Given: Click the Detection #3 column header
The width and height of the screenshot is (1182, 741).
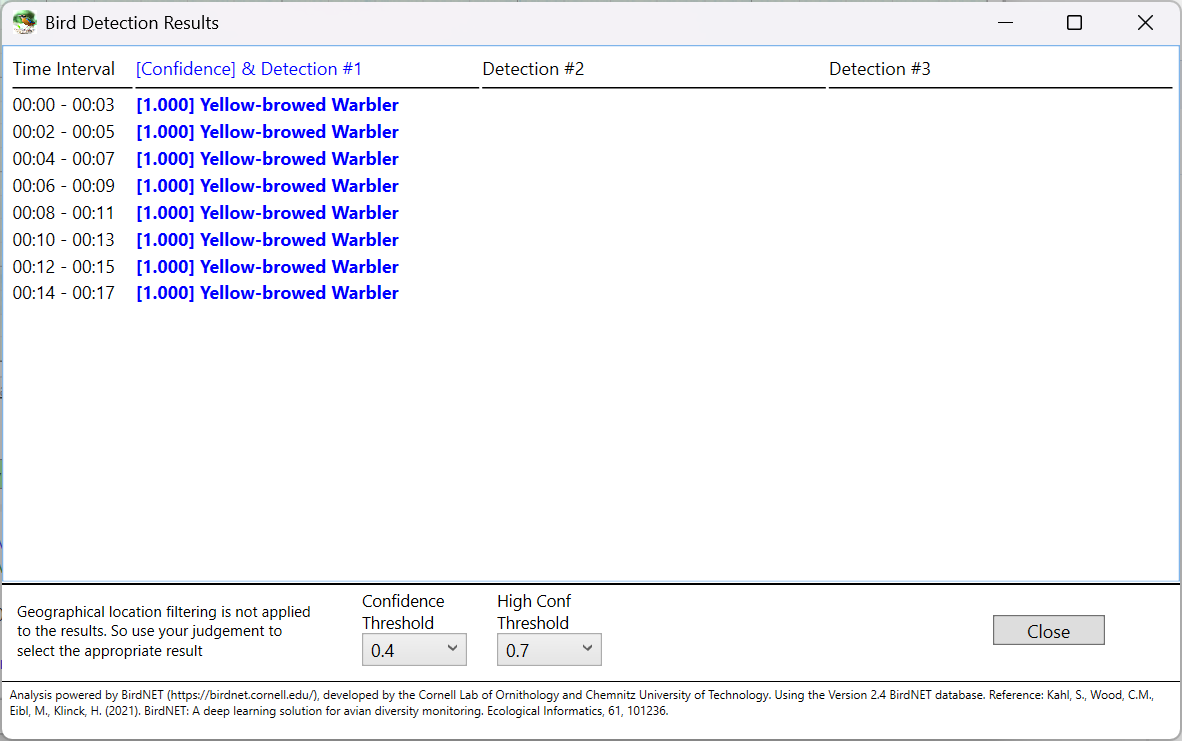Looking at the screenshot, I should coord(880,69).
